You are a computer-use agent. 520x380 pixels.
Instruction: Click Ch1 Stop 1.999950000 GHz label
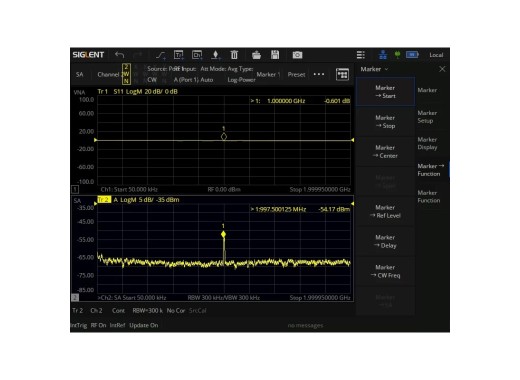coord(320,189)
